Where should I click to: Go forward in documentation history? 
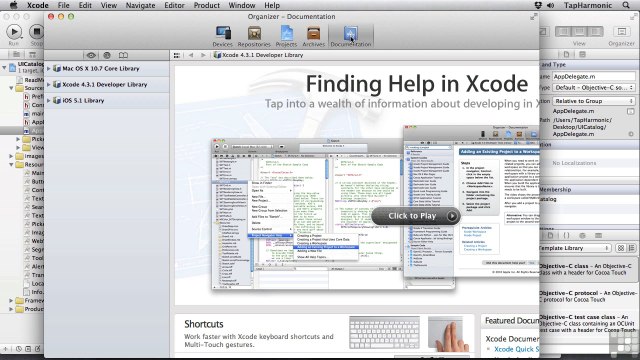(x=203, y=55)
